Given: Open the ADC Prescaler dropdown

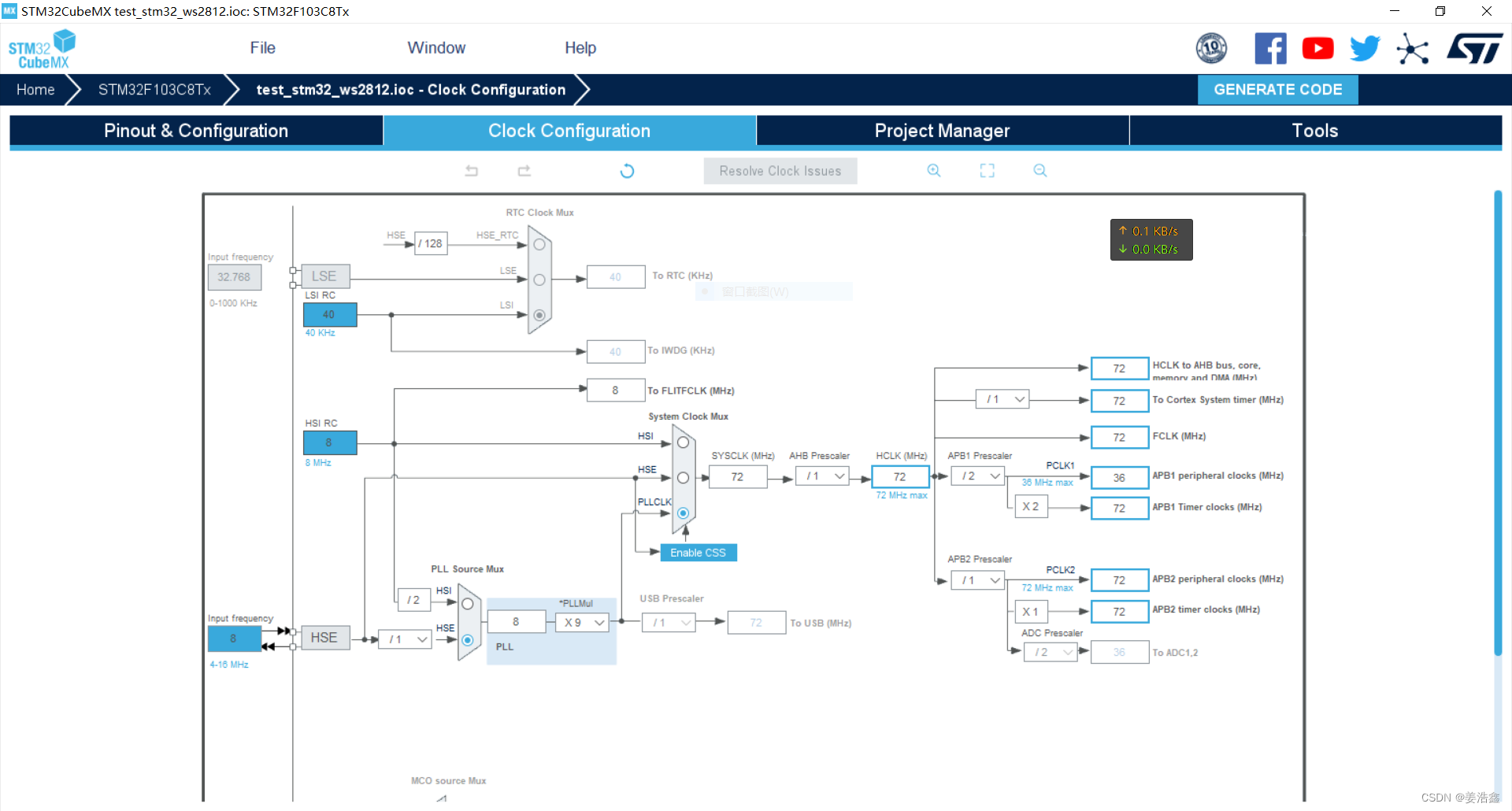Looking at the screenshot, I should coord(1051,652).
